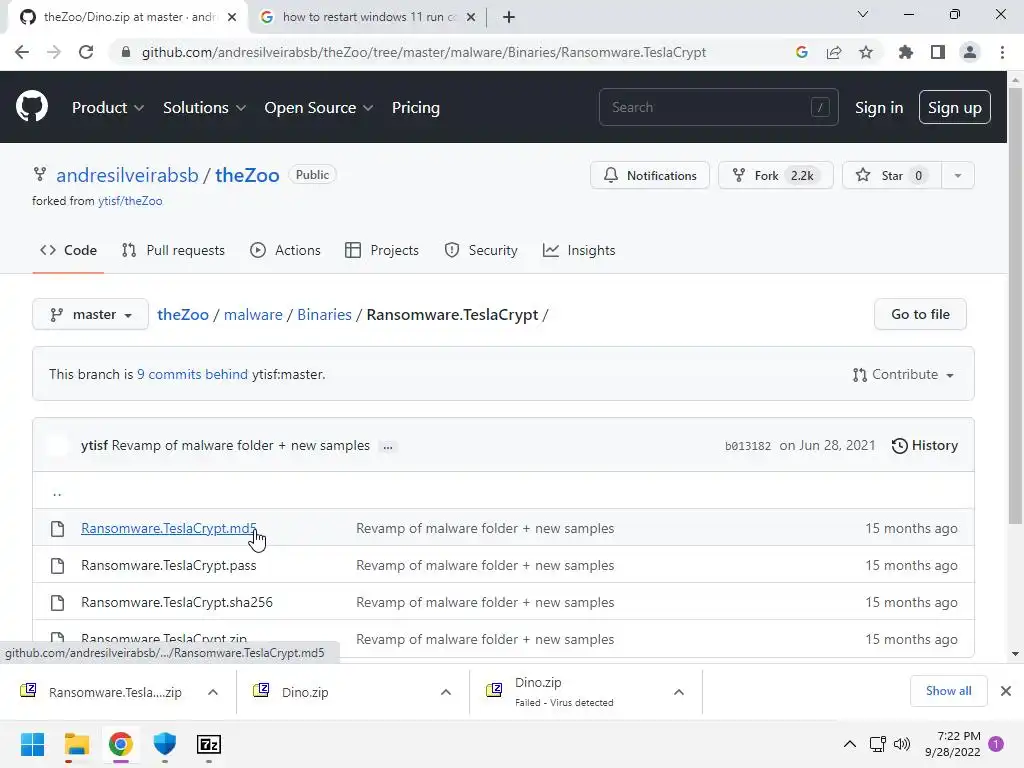
Task: Open Chrome extensions puzzle icon
Action: (x=905, y=52)
